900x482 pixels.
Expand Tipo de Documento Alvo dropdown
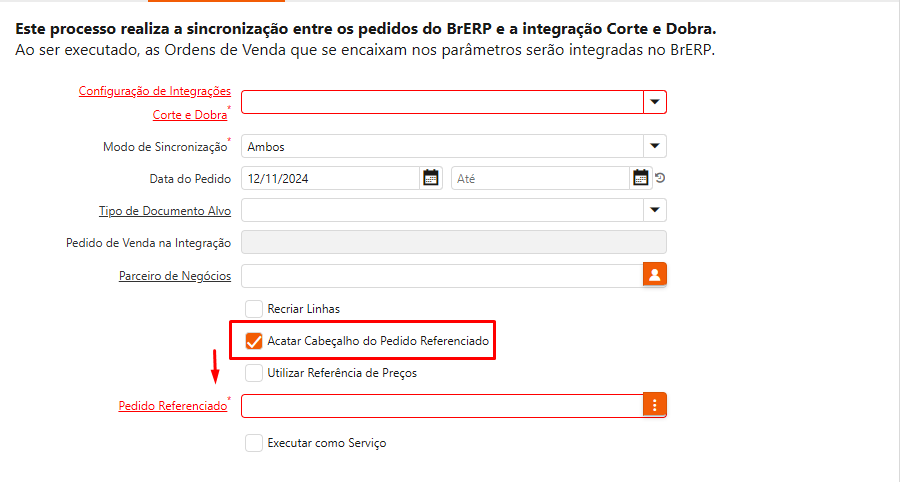655,210
